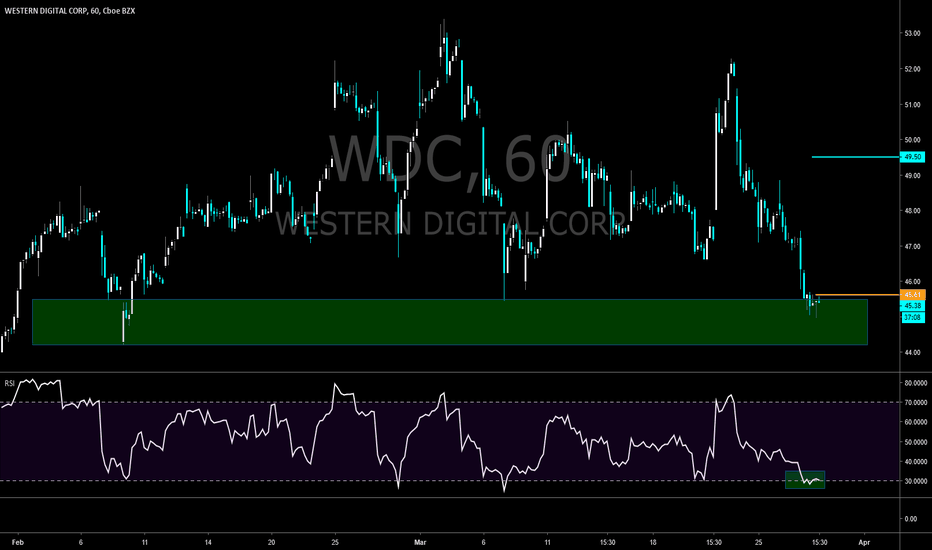Click the WESTERN DIGITAL CORP, 60, Cboe BZX title
Viewport: 932px width, 550px height.
[x=70, y=11]
